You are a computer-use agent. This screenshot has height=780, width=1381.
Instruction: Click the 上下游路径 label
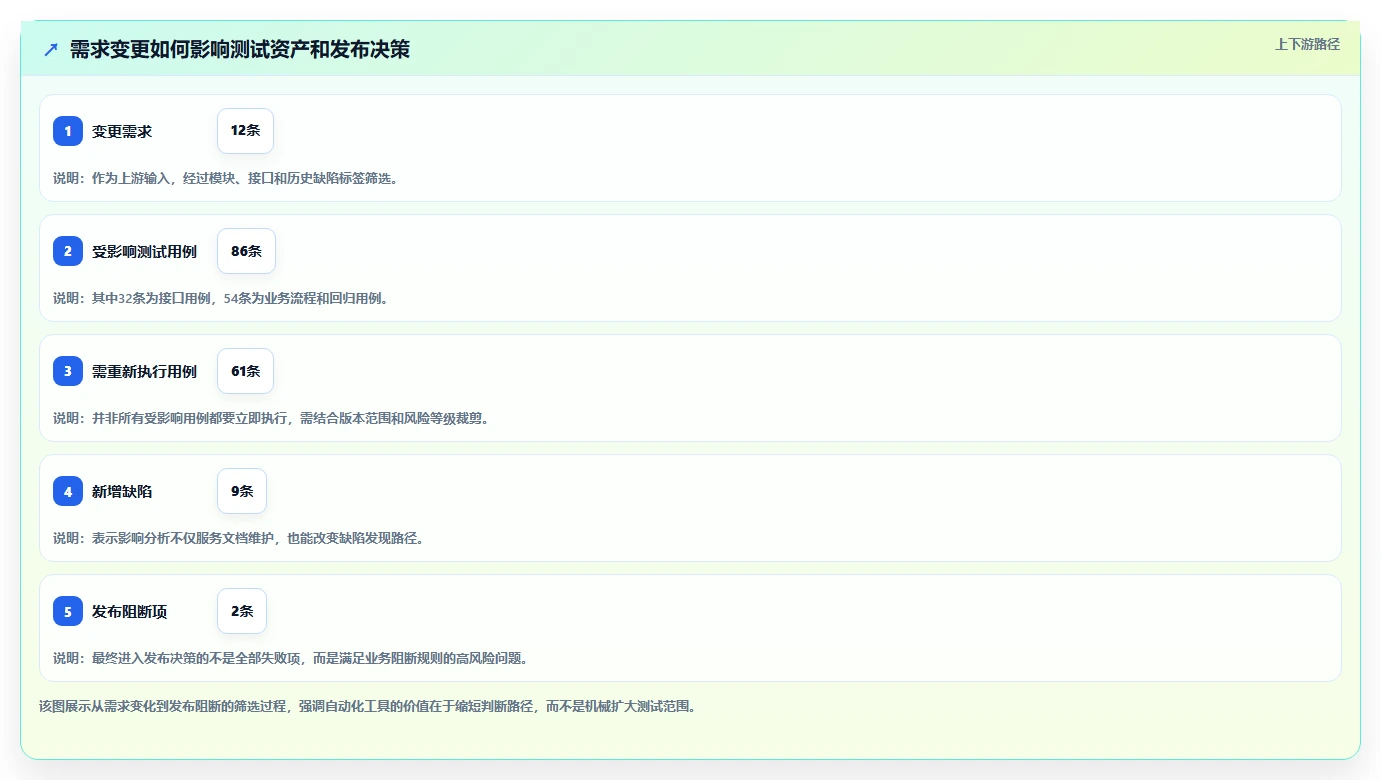[x=1307, y=44]
